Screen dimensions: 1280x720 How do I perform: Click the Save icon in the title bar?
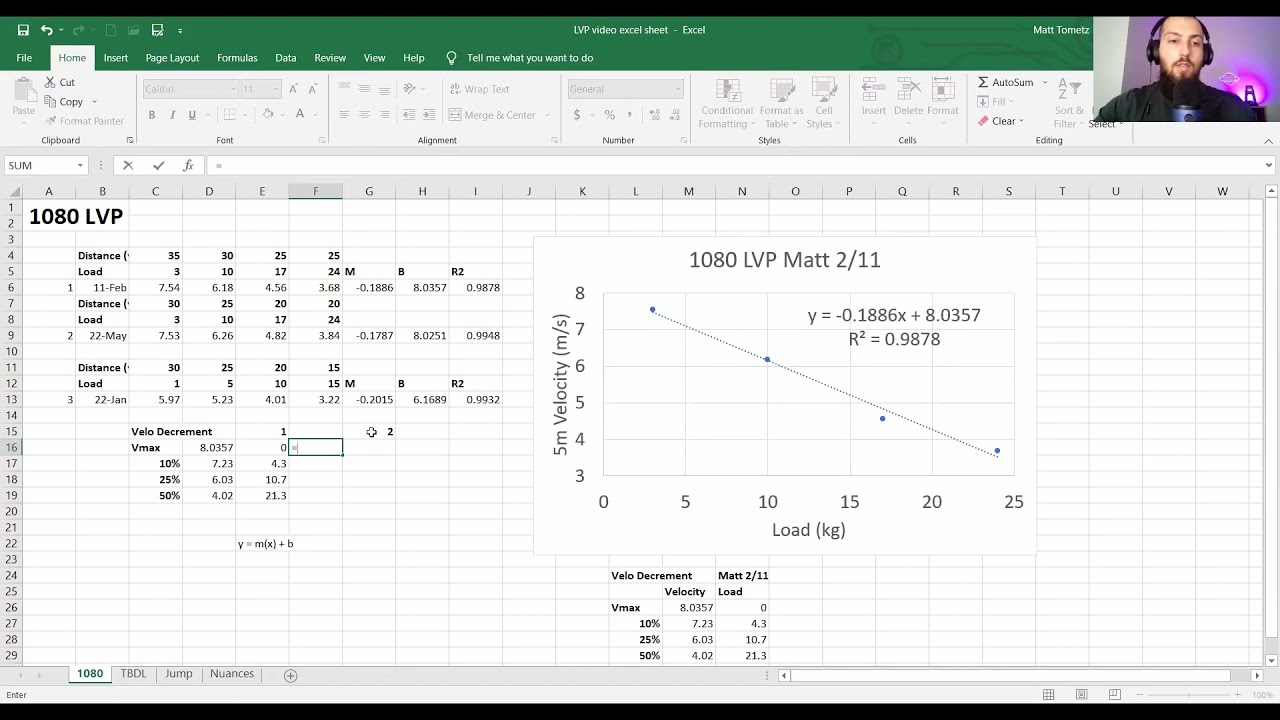[x=23, y=30]
